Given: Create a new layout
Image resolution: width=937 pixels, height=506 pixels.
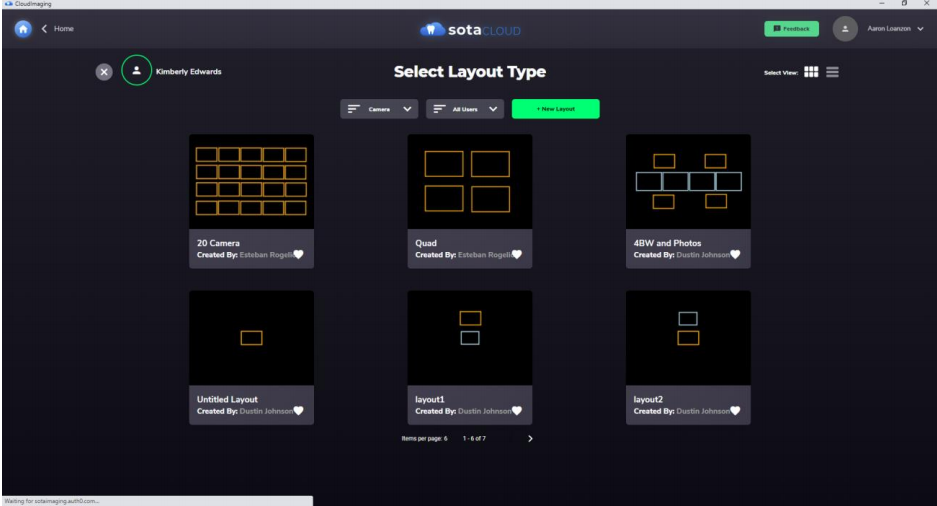Looking at the screenshot, I should [555, 109].
